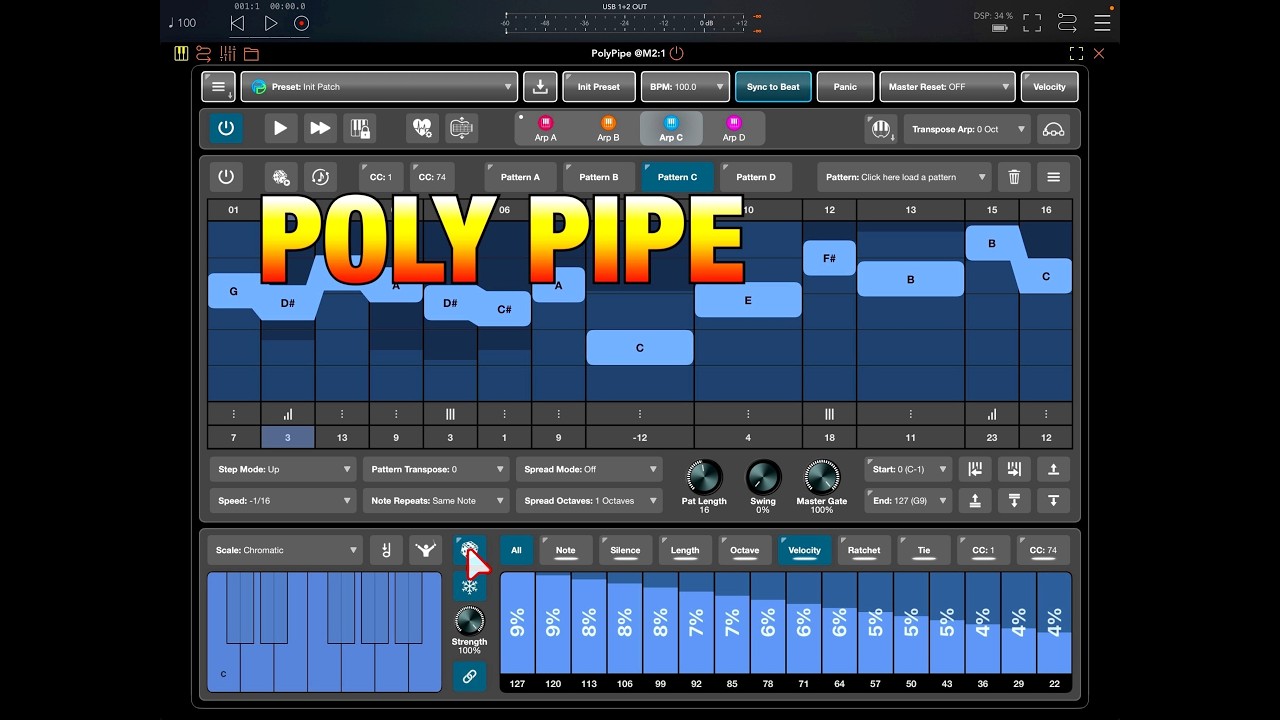Viewport: 1280px width, 720px height.
Task: Toggle the Arp C pattern power button
Action: click(x=226, y=177)
